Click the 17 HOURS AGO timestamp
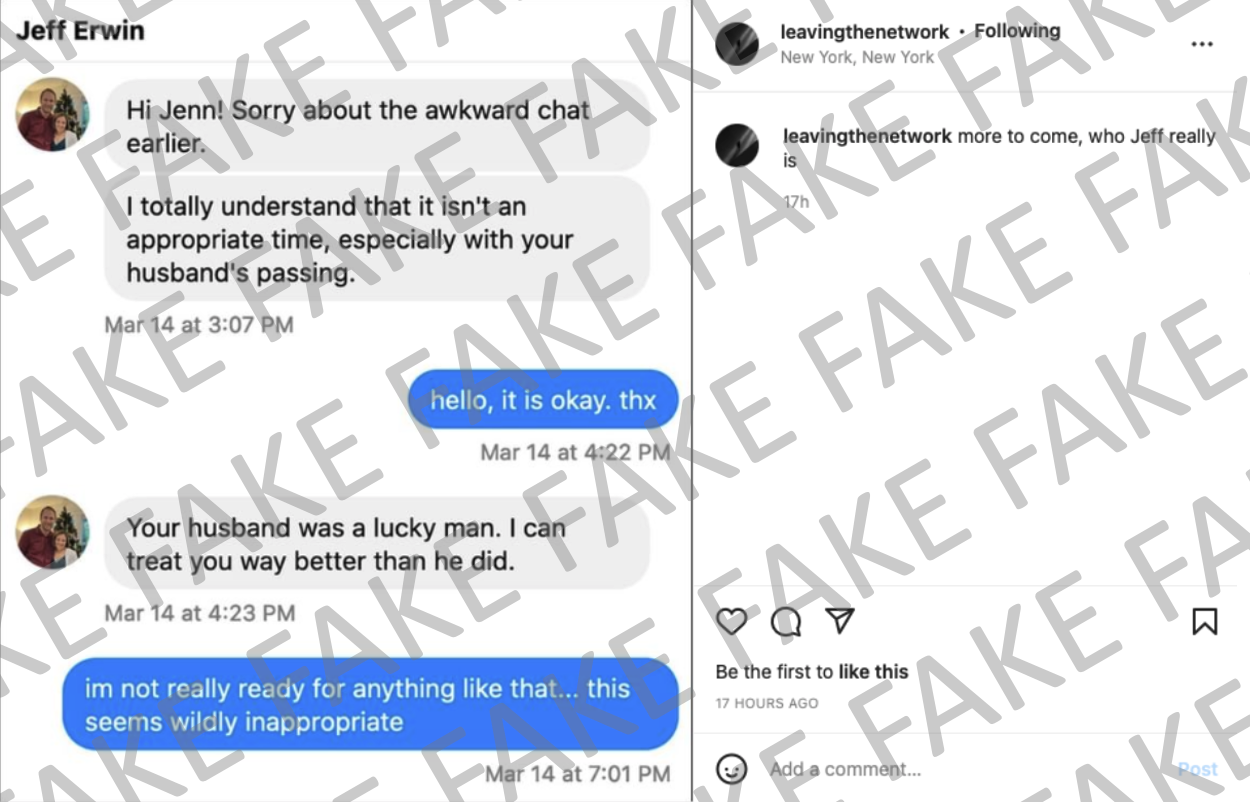The height and width of the screenshot is (802, 1250). [767, 703]
